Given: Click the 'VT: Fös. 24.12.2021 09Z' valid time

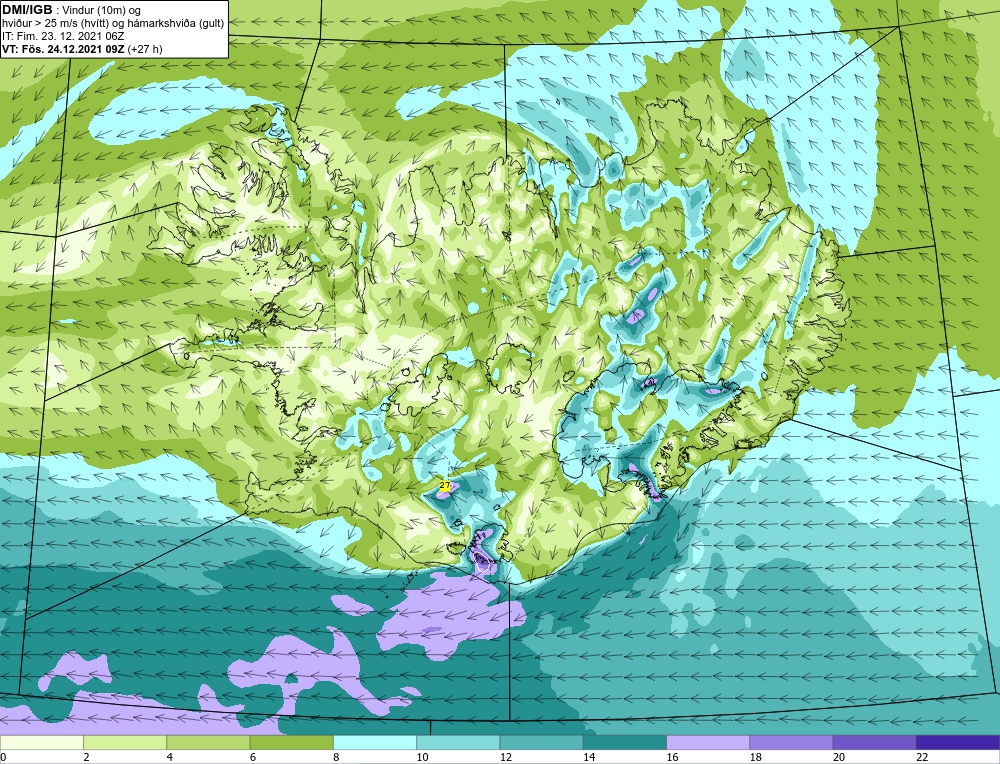Looking at the screenshot, I should click(x=64, y=49).
